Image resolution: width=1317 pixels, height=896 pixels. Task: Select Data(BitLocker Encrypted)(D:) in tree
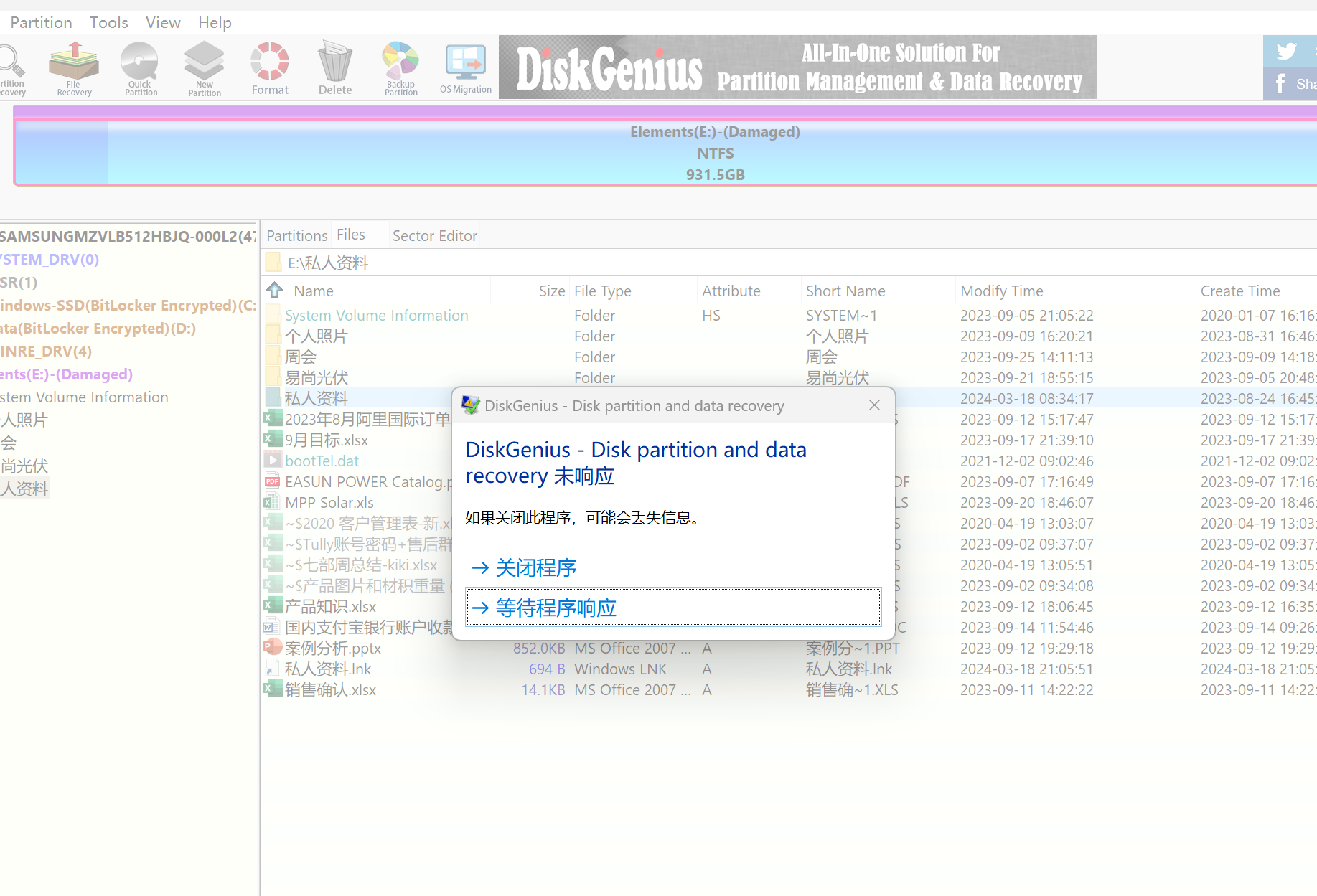pos(98,328)
